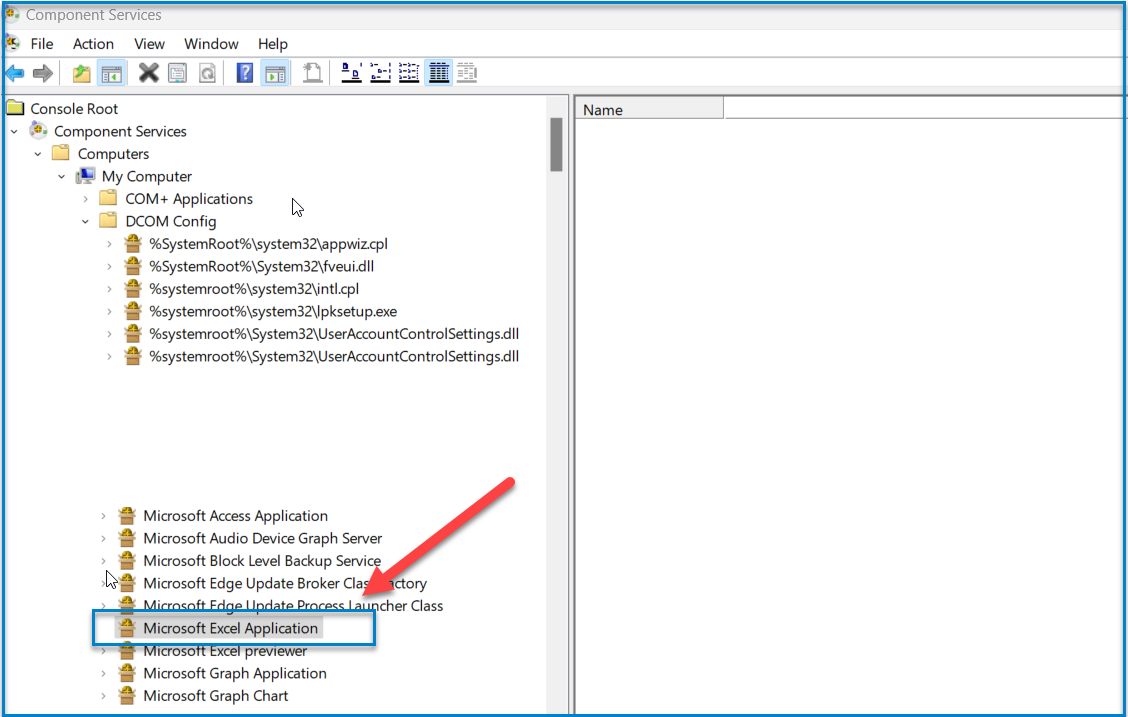Click the gray Forward arrow in toolbar

(x=43, y=73)
